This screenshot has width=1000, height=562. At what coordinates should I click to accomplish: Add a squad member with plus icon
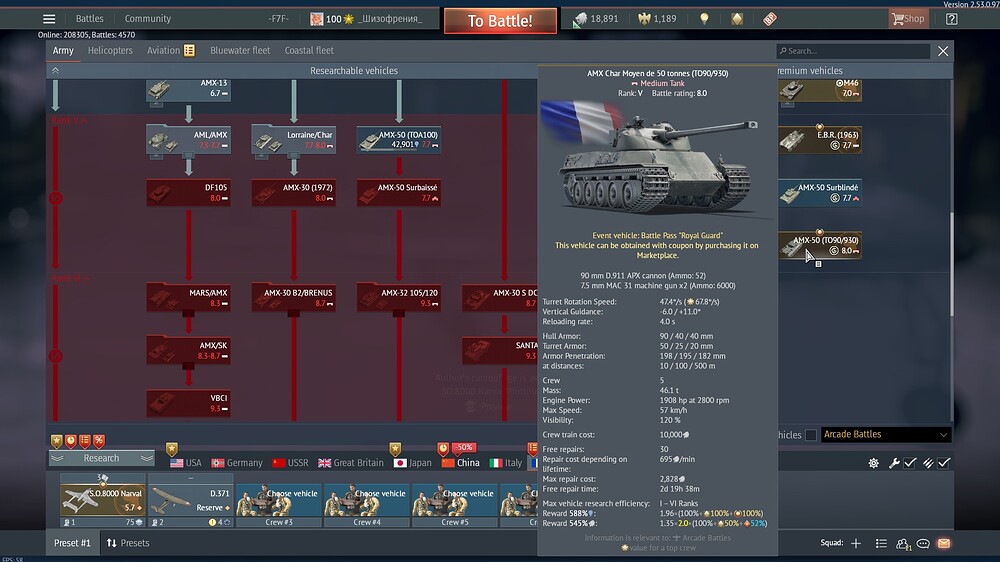(x=855, y=543)
